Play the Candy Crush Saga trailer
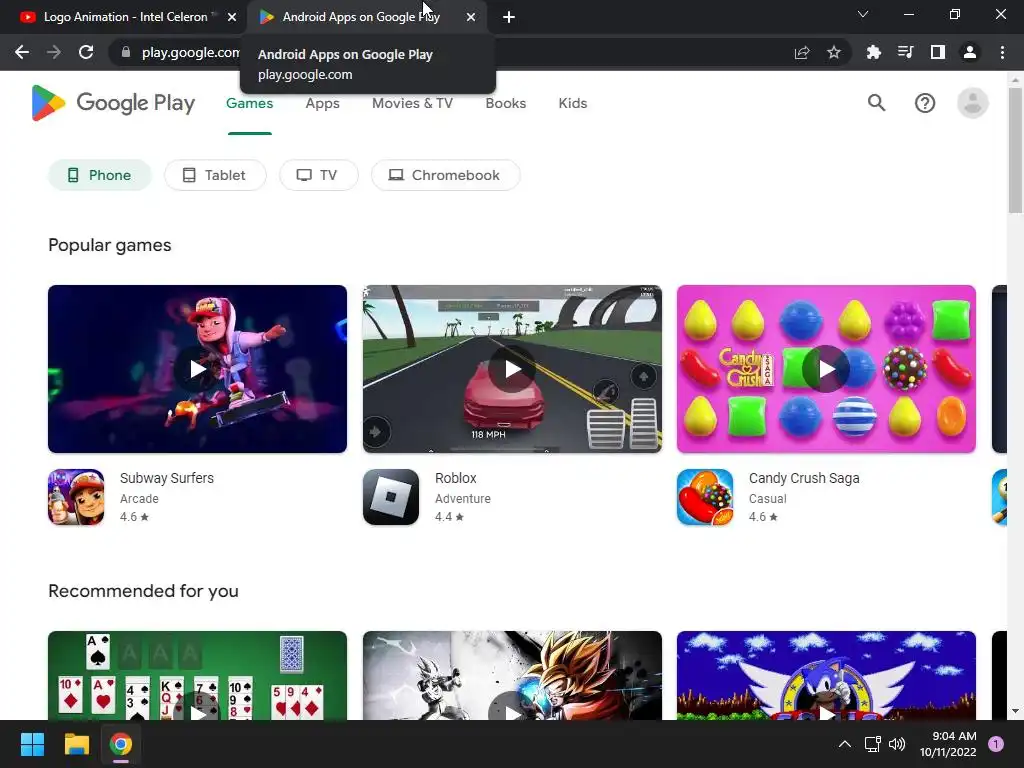 (x=826, y=369)
